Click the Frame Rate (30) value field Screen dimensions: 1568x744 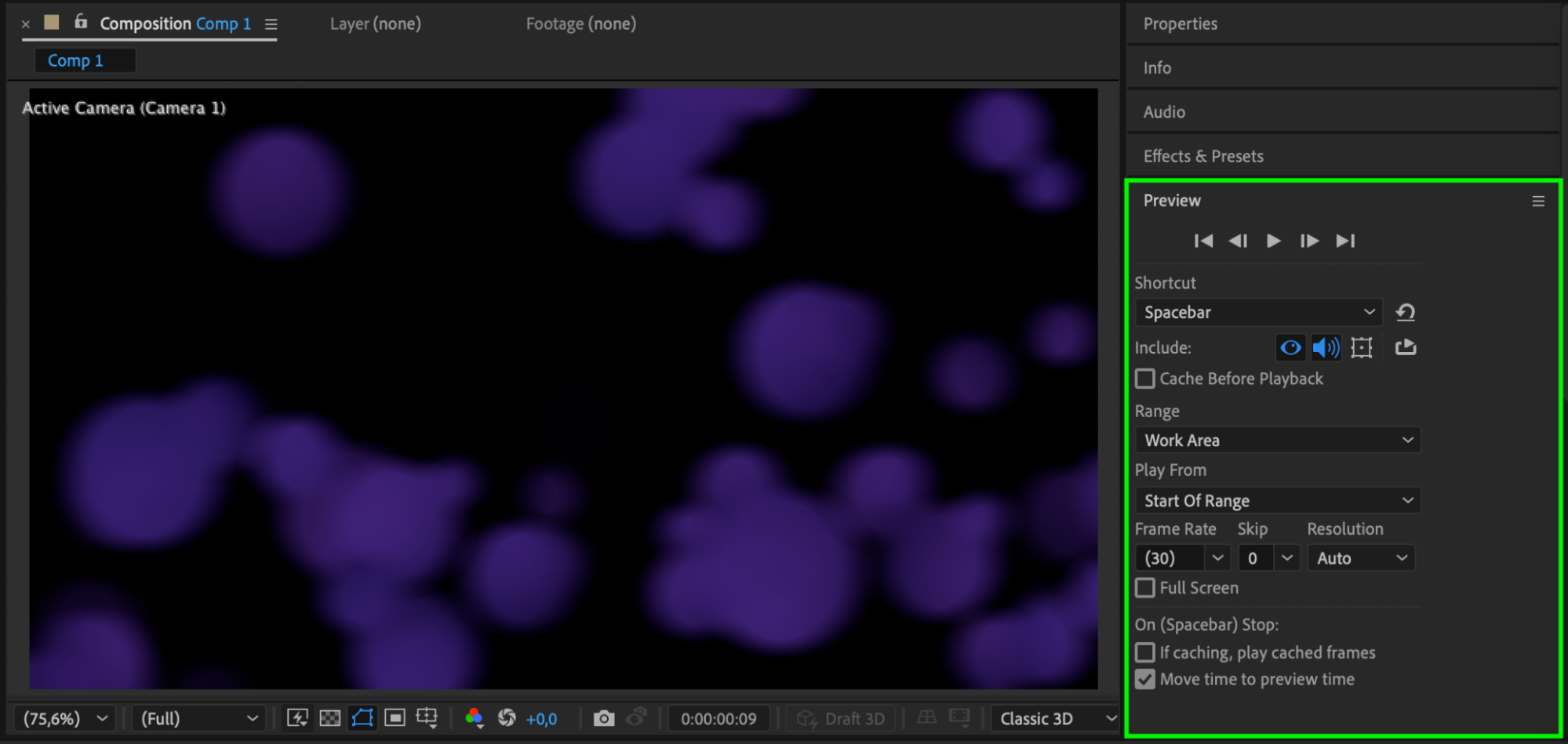click(1170, 558)
